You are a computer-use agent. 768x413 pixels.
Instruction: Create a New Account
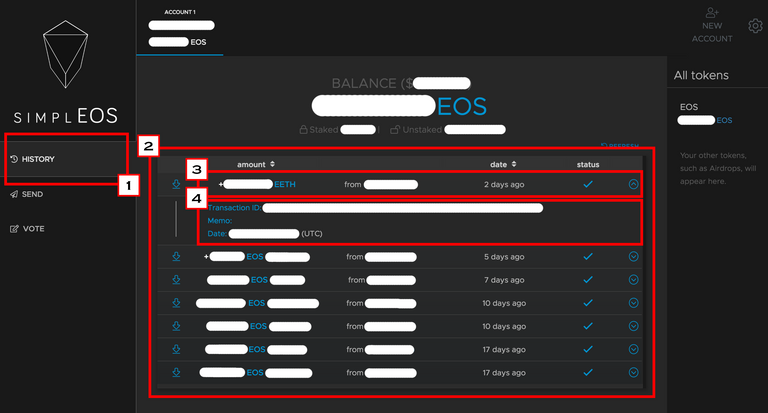click(712, 25)
